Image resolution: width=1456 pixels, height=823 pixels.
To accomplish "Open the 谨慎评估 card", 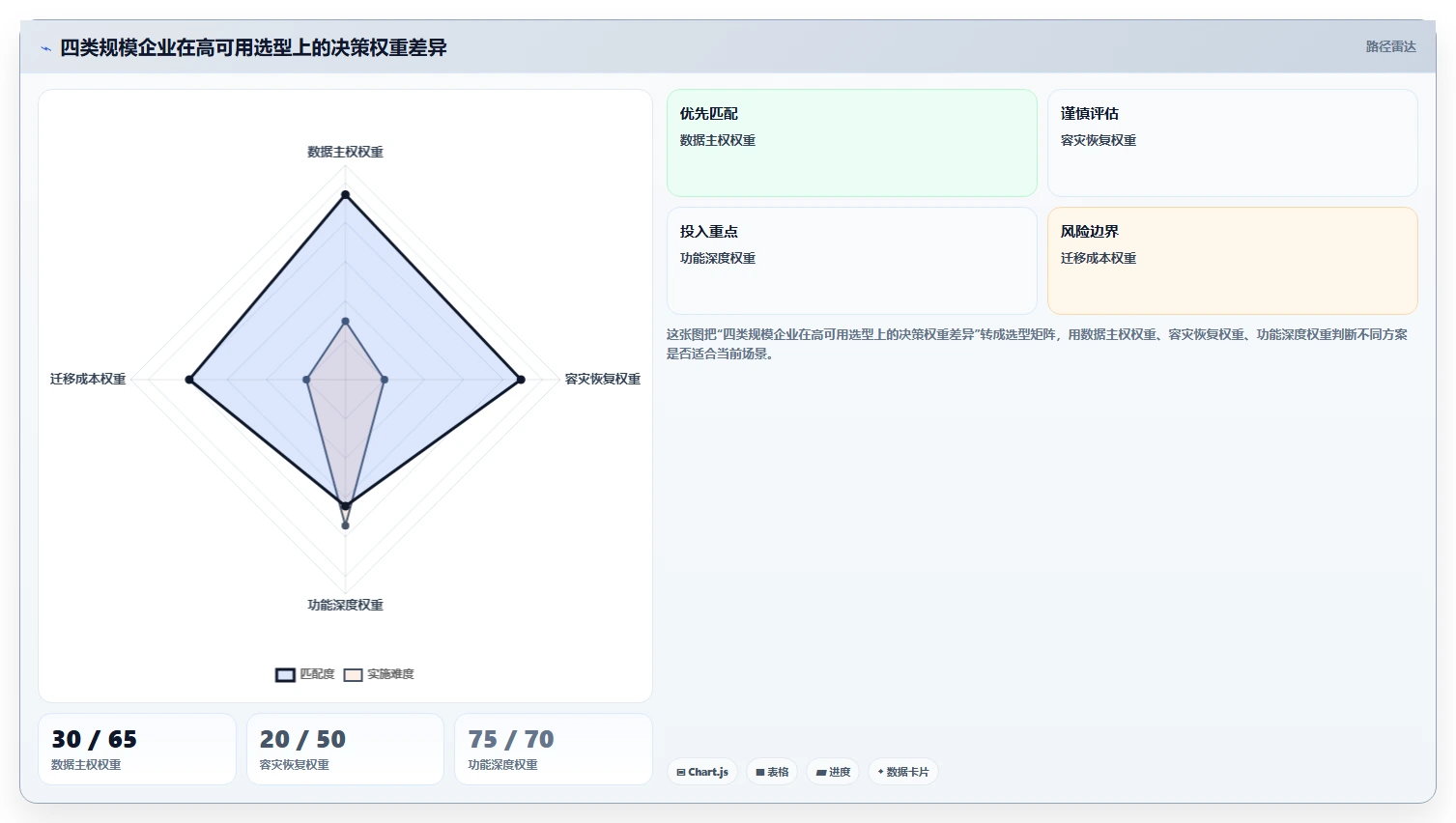I will click(1233, 143).
